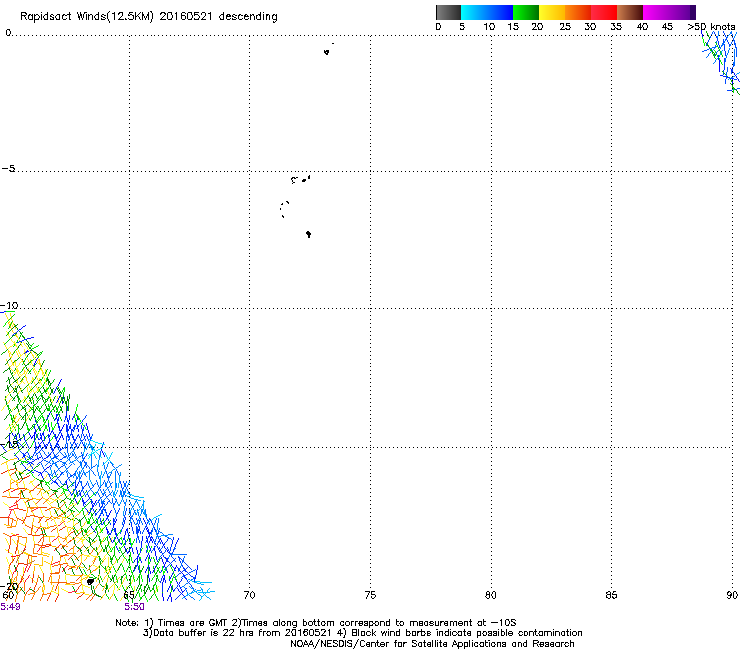Click the latitude label '-10'
Viewport: 740px width, 650px height.
tap(9, 305)
